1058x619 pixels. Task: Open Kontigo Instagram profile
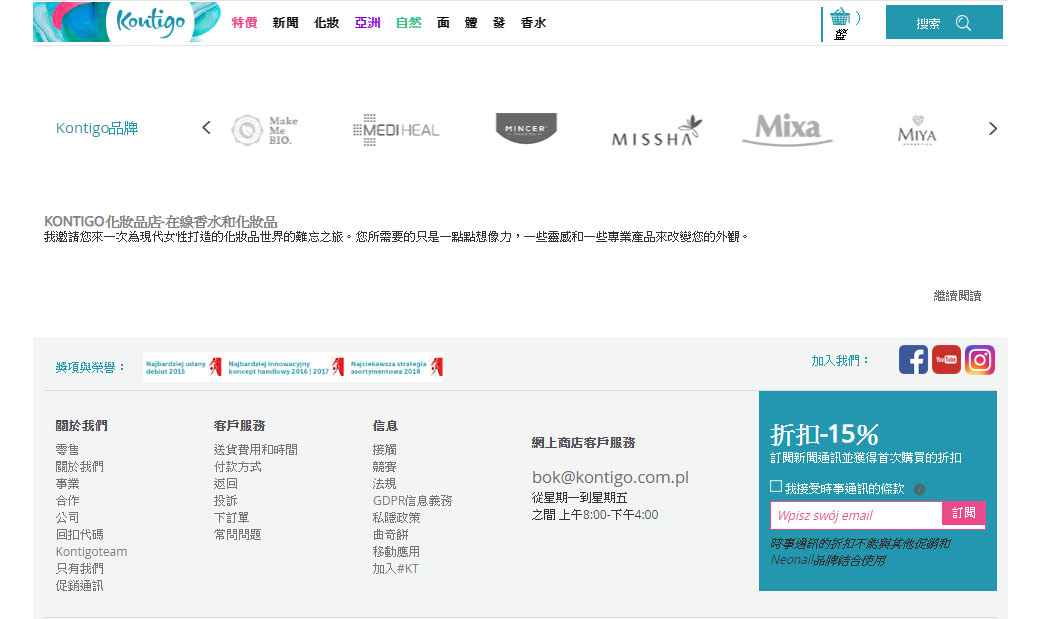tap(980, 360)
